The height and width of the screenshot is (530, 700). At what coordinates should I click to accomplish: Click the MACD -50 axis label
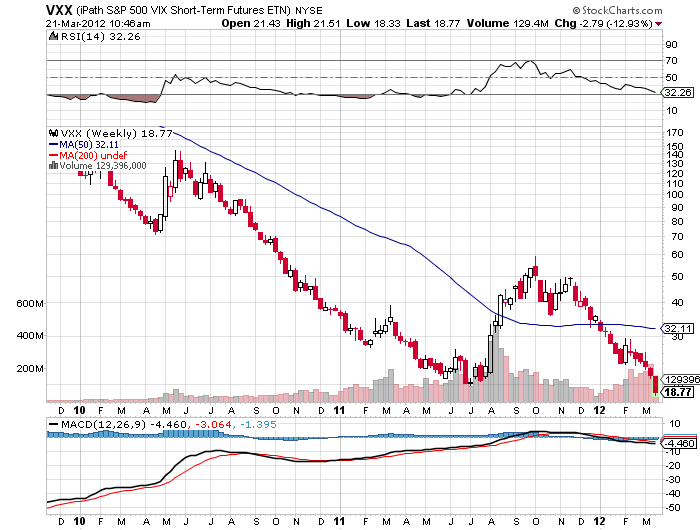pos(673,508)
